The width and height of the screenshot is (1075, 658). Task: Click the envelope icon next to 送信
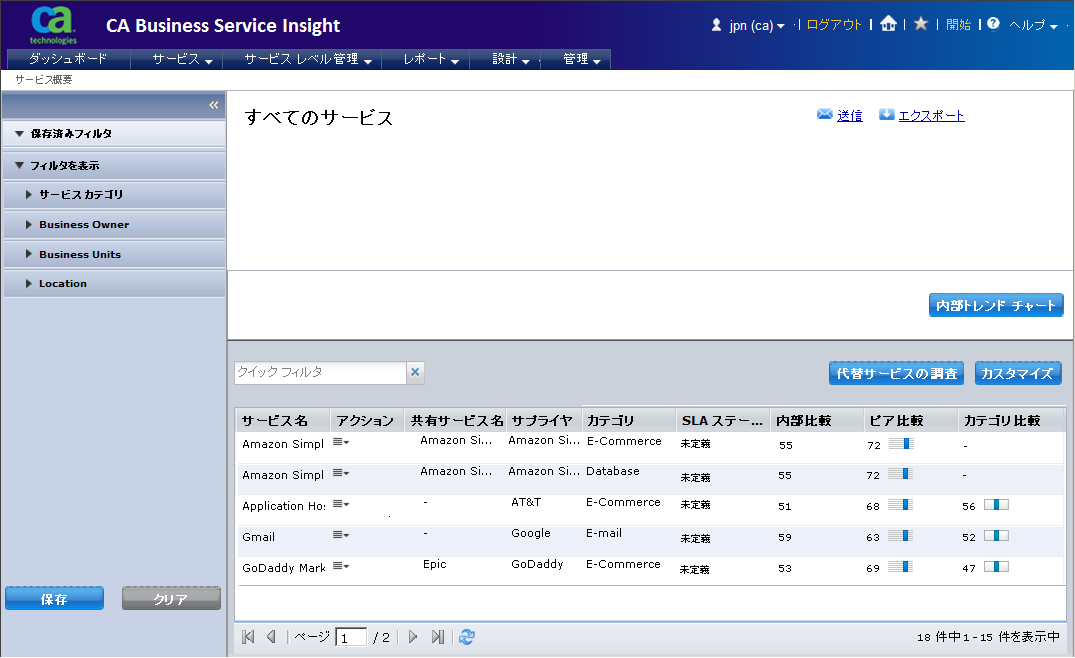tap(825, 114)
